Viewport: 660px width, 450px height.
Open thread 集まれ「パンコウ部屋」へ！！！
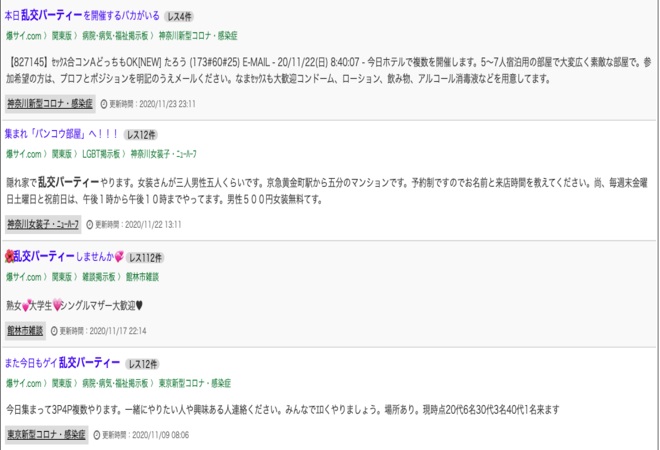62,134
